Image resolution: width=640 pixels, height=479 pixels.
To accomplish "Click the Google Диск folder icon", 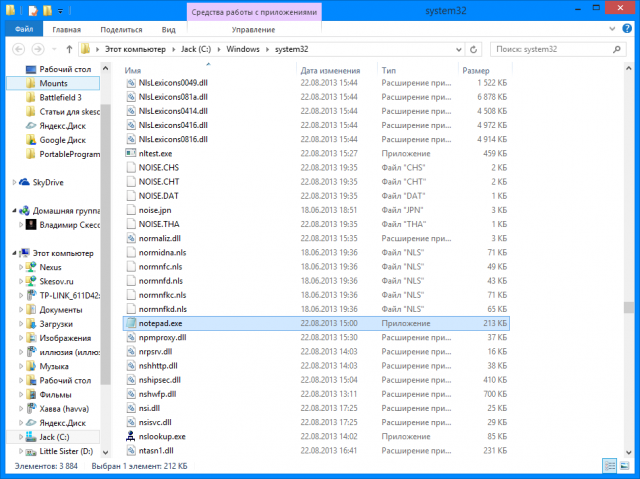I will (31, 140).
